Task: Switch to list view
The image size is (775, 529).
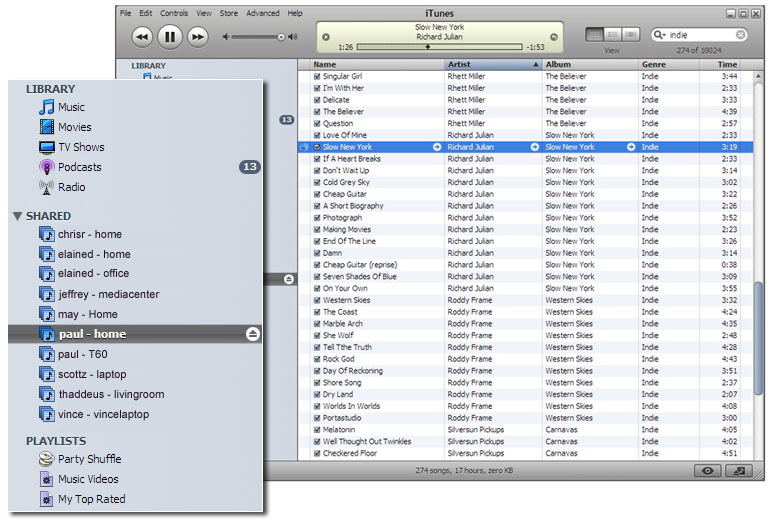Action: (595, 35)
